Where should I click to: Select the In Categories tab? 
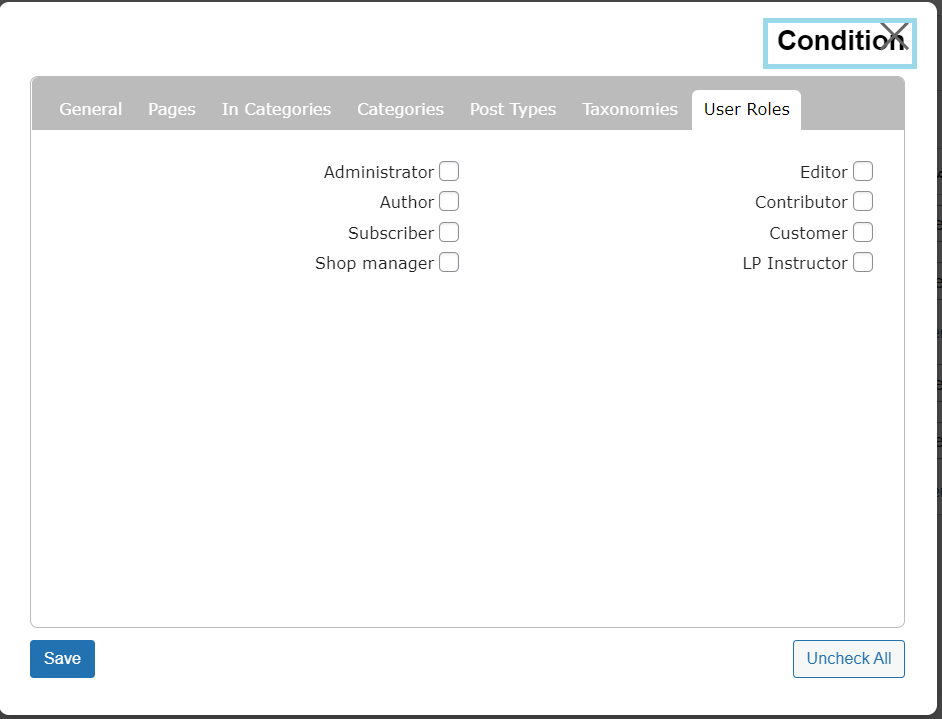[276, 110]
